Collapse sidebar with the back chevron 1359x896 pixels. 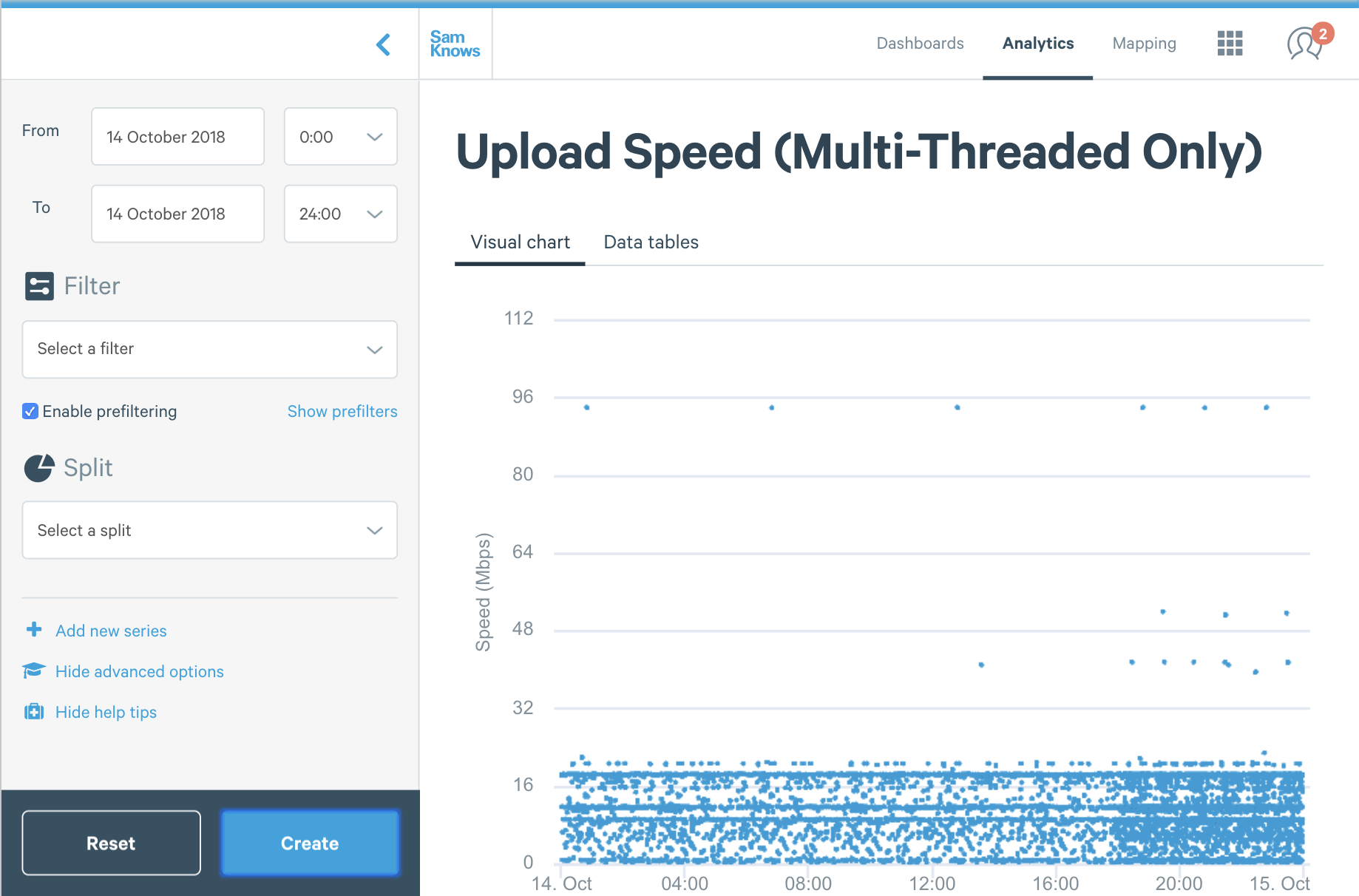(x=383, y=44)
